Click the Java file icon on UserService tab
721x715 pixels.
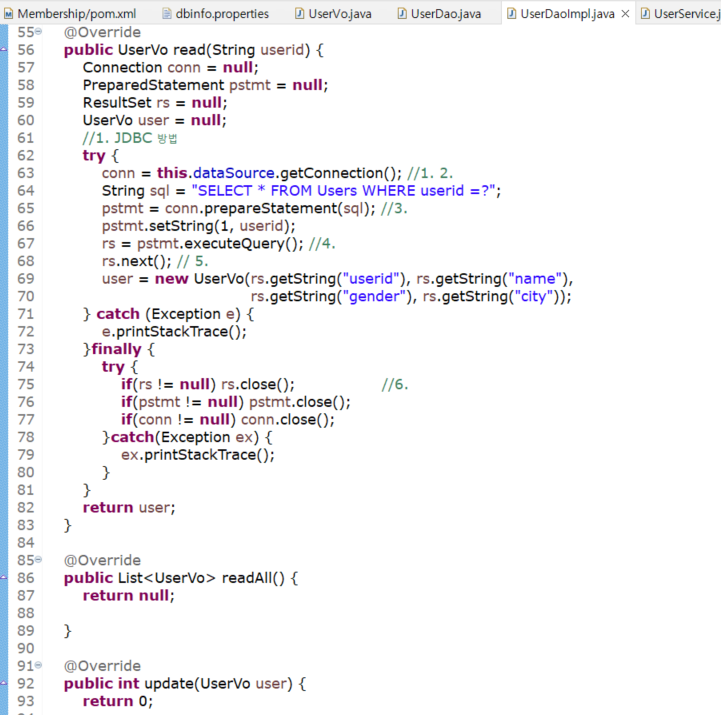[645, 14]
